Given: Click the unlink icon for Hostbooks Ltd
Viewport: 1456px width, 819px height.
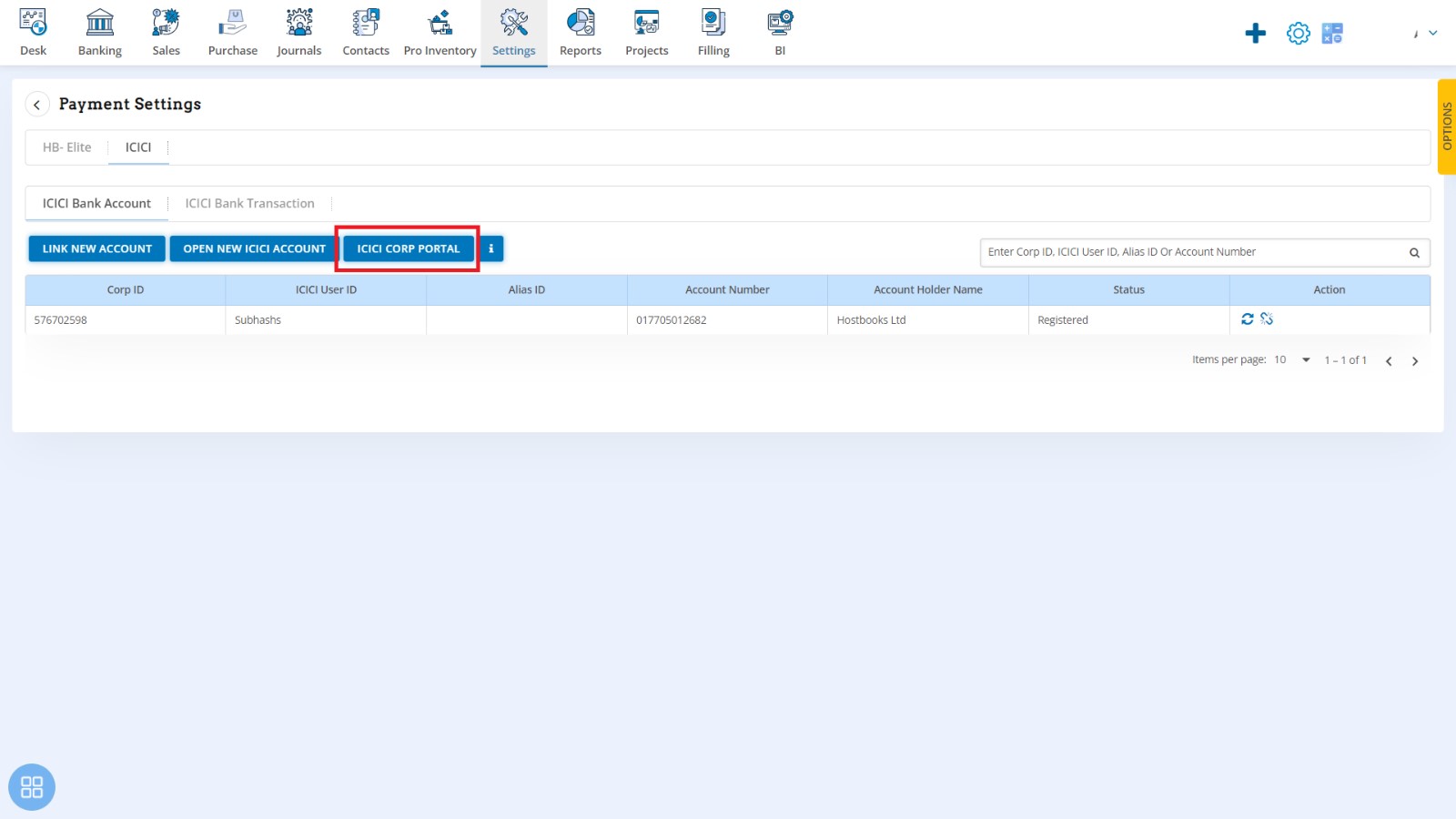Looking at the screenshot, I should click(1267, 318).
